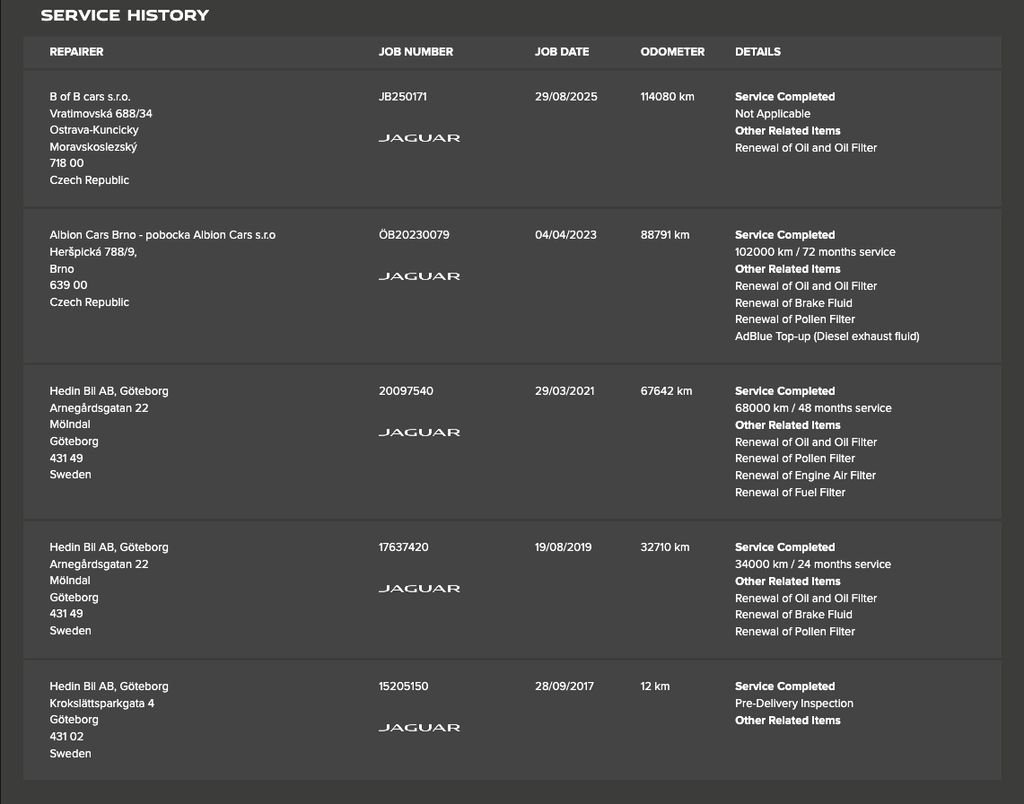Click the Pre-Delivery Inspection text
The height and width of the screenshot is (804, 1024).
click(793, 703)
